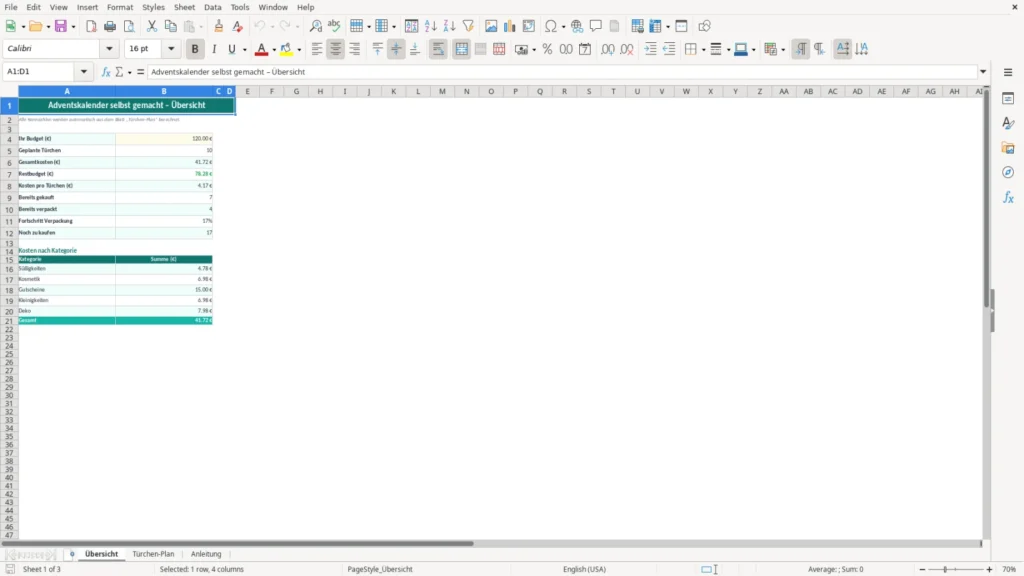Viewport: 1024px width, 576px height.
Task: Click the horizontal scrollbar
Action: click(x=237, y=543)
